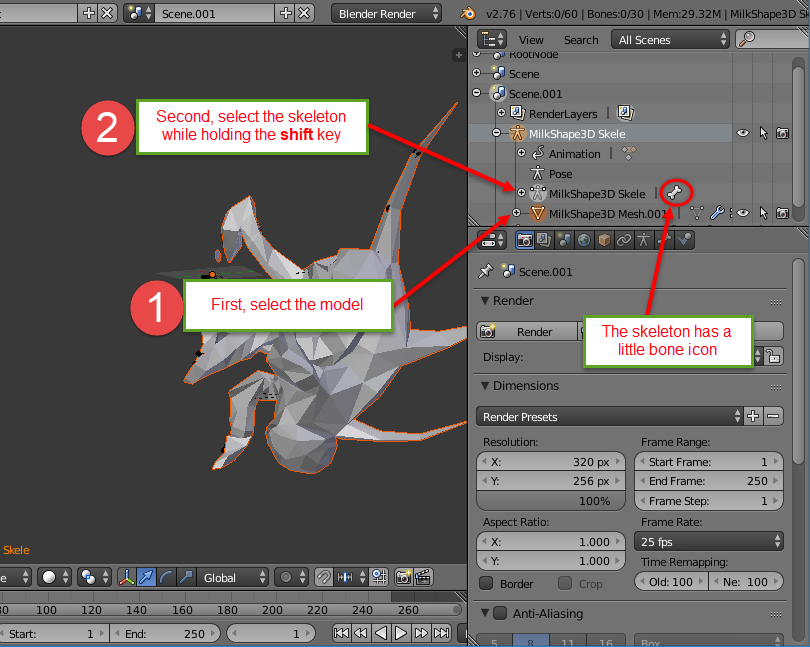
Task: Open the Global transform orientation dropdown
Action: pyautogui.click(x=232, y=577)
